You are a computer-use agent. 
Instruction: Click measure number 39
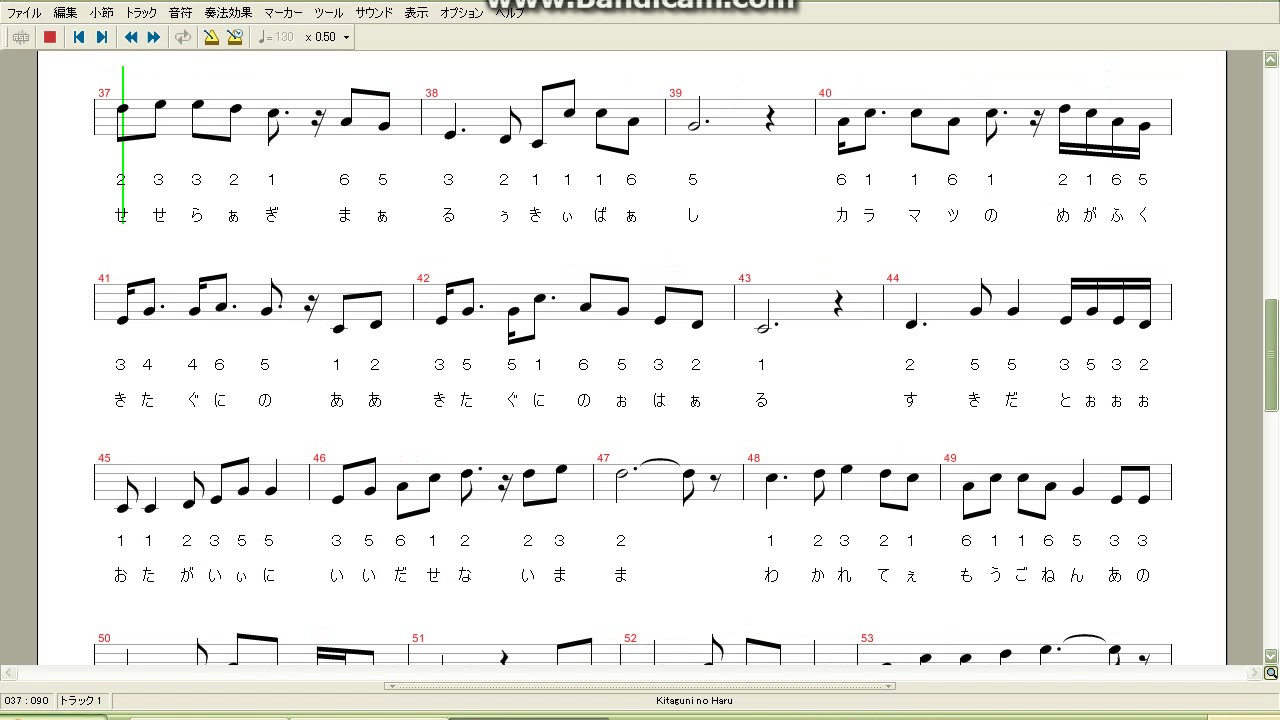pos(675,93)
